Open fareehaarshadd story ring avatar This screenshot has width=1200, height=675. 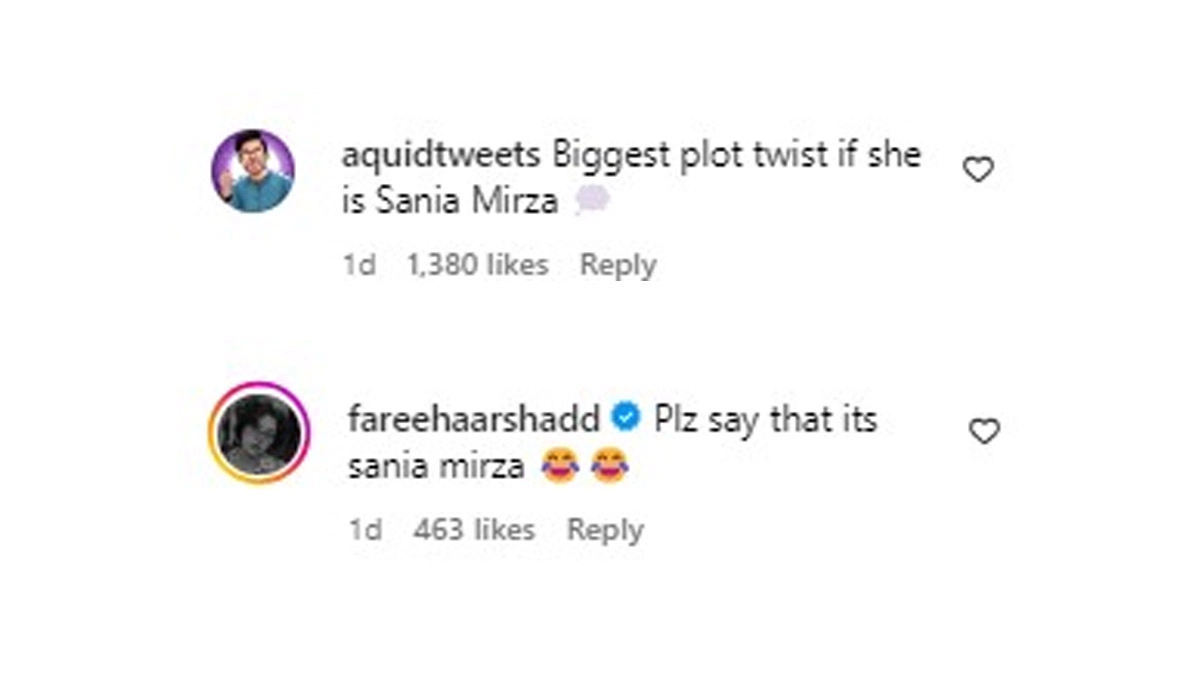click(260, 432)
